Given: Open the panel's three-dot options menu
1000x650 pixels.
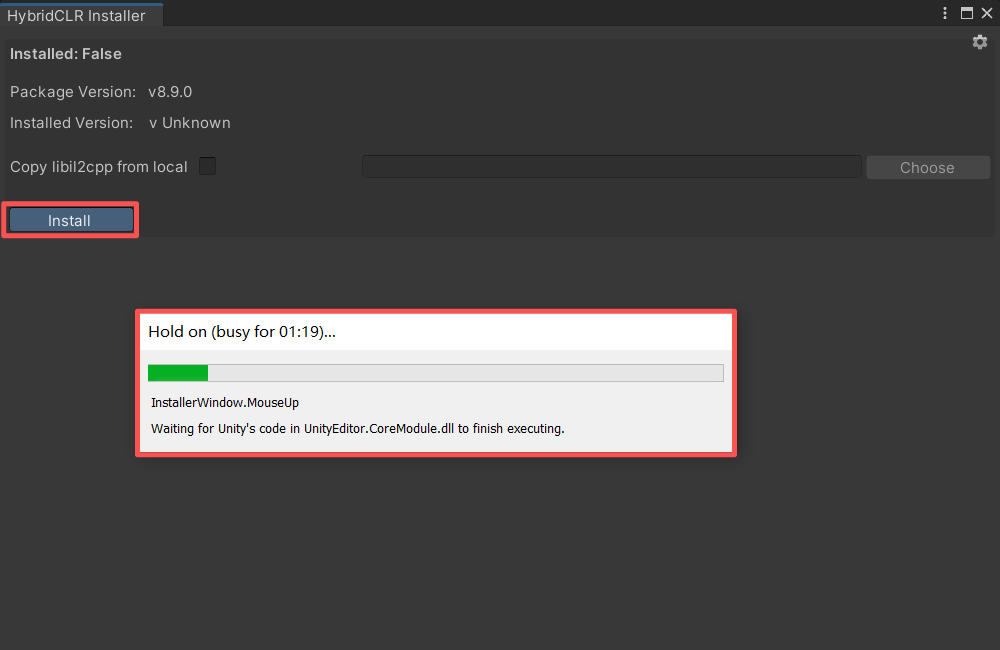Looking at the screenshot, I should pos(946,14).
